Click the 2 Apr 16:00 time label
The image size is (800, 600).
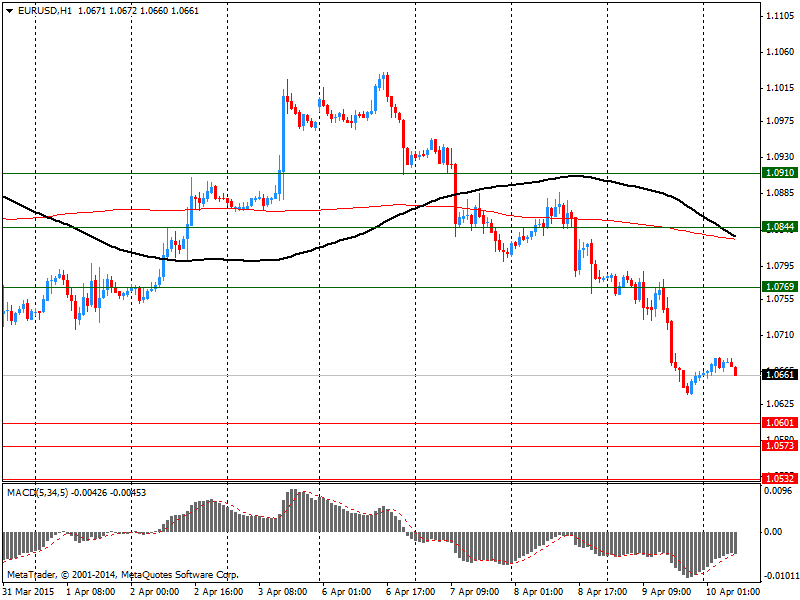click(219, 592)
